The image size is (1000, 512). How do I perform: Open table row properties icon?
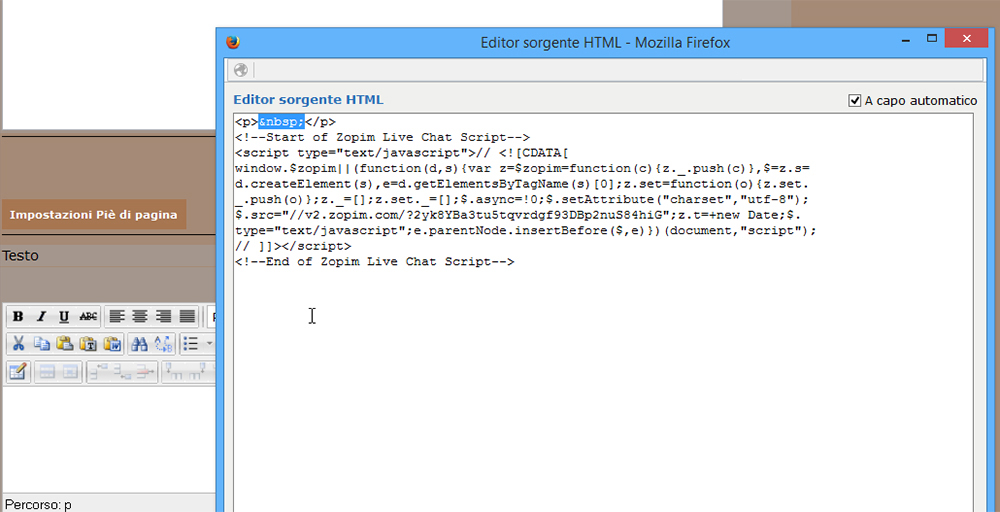(47, 372)
